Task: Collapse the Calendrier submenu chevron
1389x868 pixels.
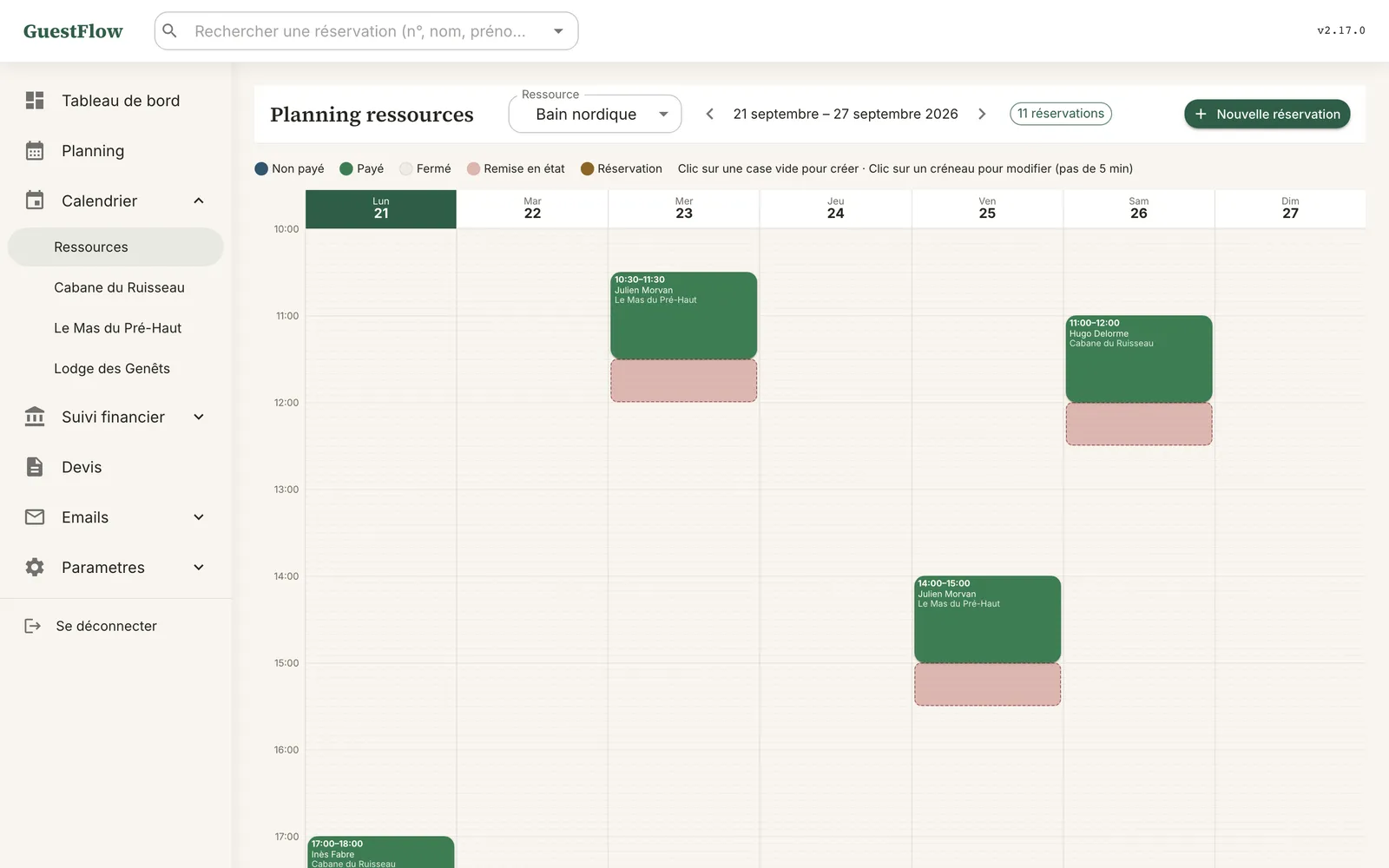Action: [x=199, y=201]
